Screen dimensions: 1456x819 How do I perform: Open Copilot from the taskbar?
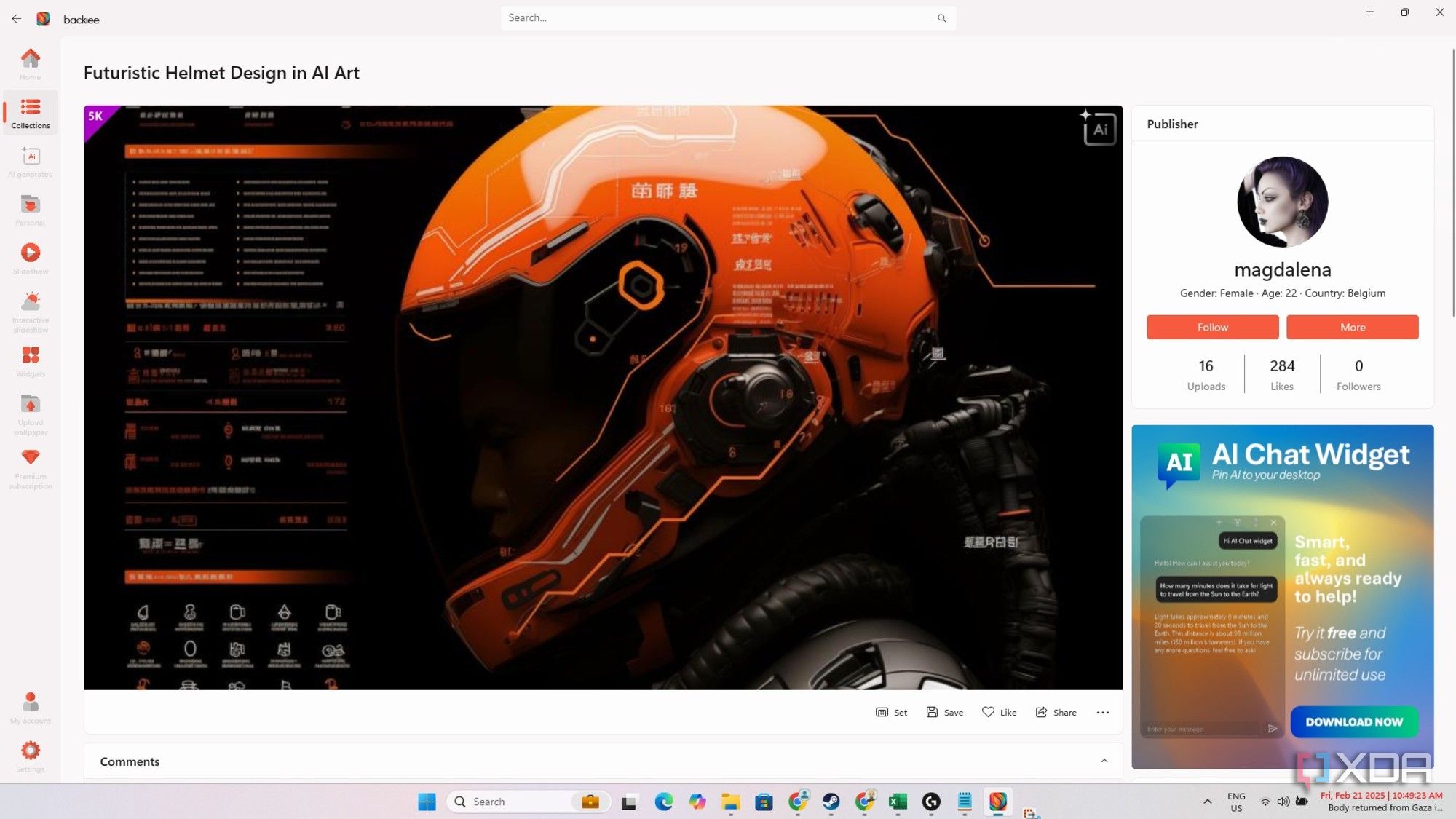(x=697, y=802)
